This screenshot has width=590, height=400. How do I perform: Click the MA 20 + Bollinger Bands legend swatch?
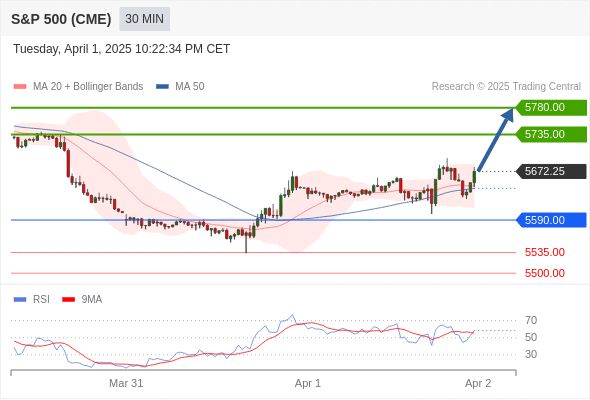pos(20,87)
